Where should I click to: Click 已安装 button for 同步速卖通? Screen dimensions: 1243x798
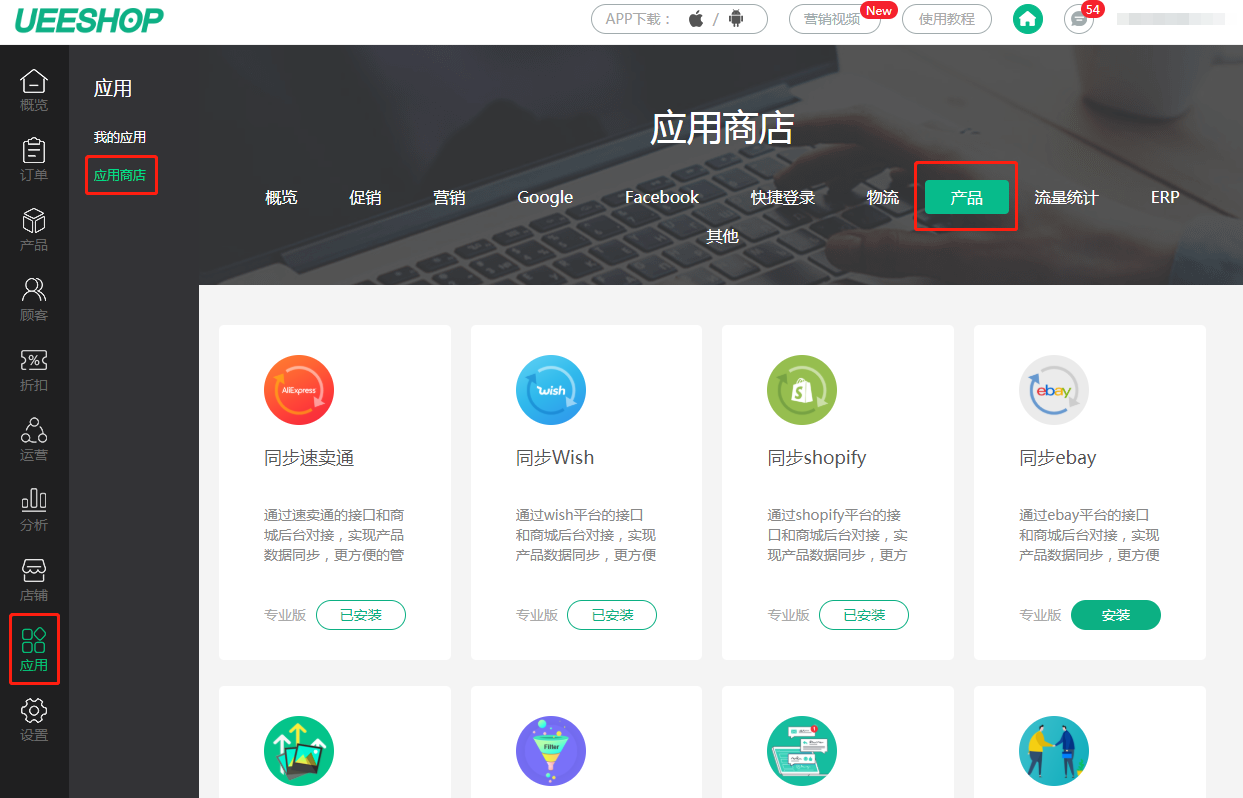(x=361, y=615)
